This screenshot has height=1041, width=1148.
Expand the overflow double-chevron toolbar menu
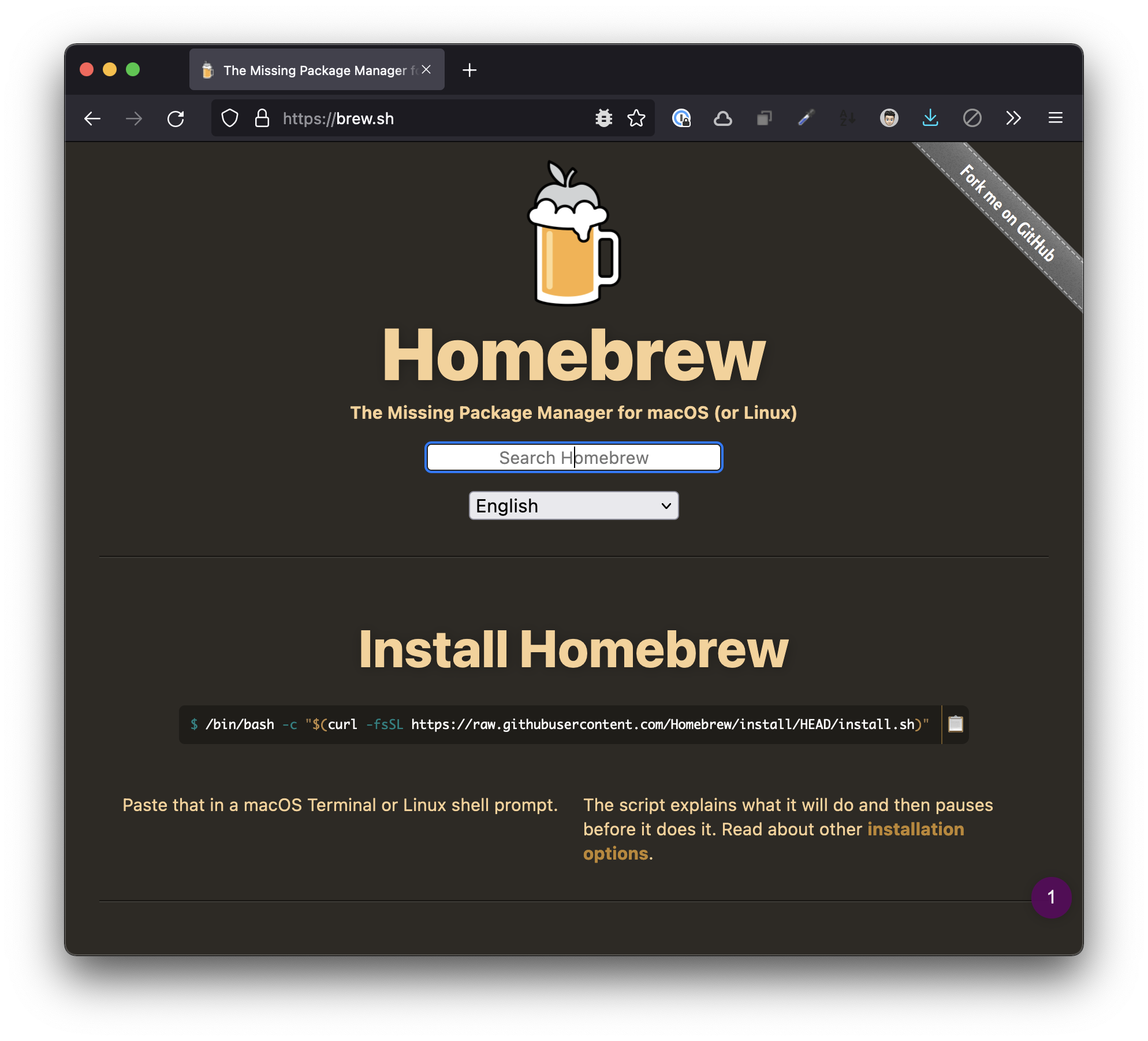1013,118
